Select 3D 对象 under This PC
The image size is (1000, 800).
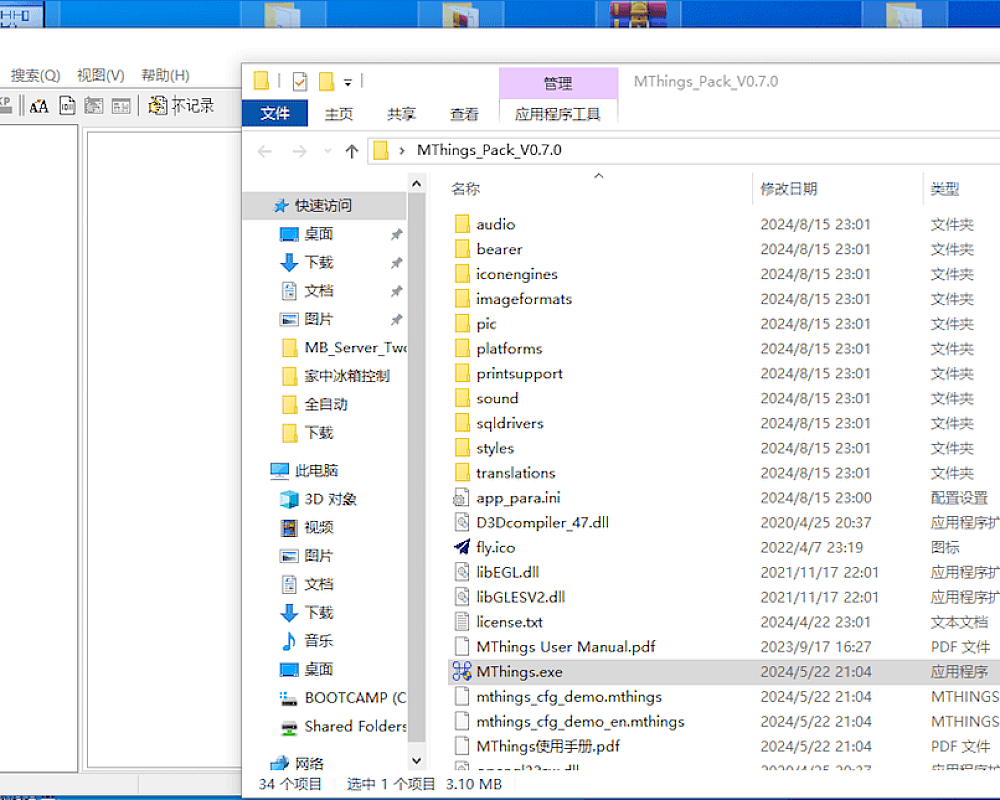(x=330, y=499)
